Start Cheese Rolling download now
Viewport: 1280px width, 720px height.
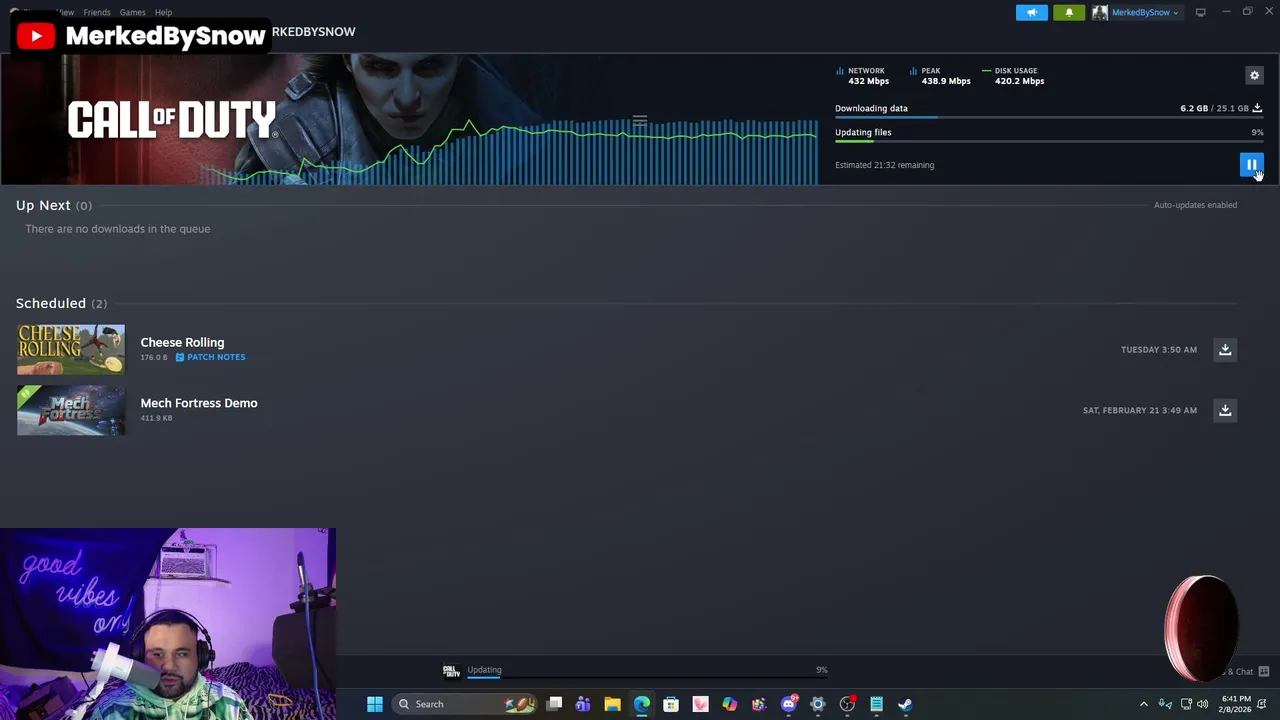tap(1225, 349)
